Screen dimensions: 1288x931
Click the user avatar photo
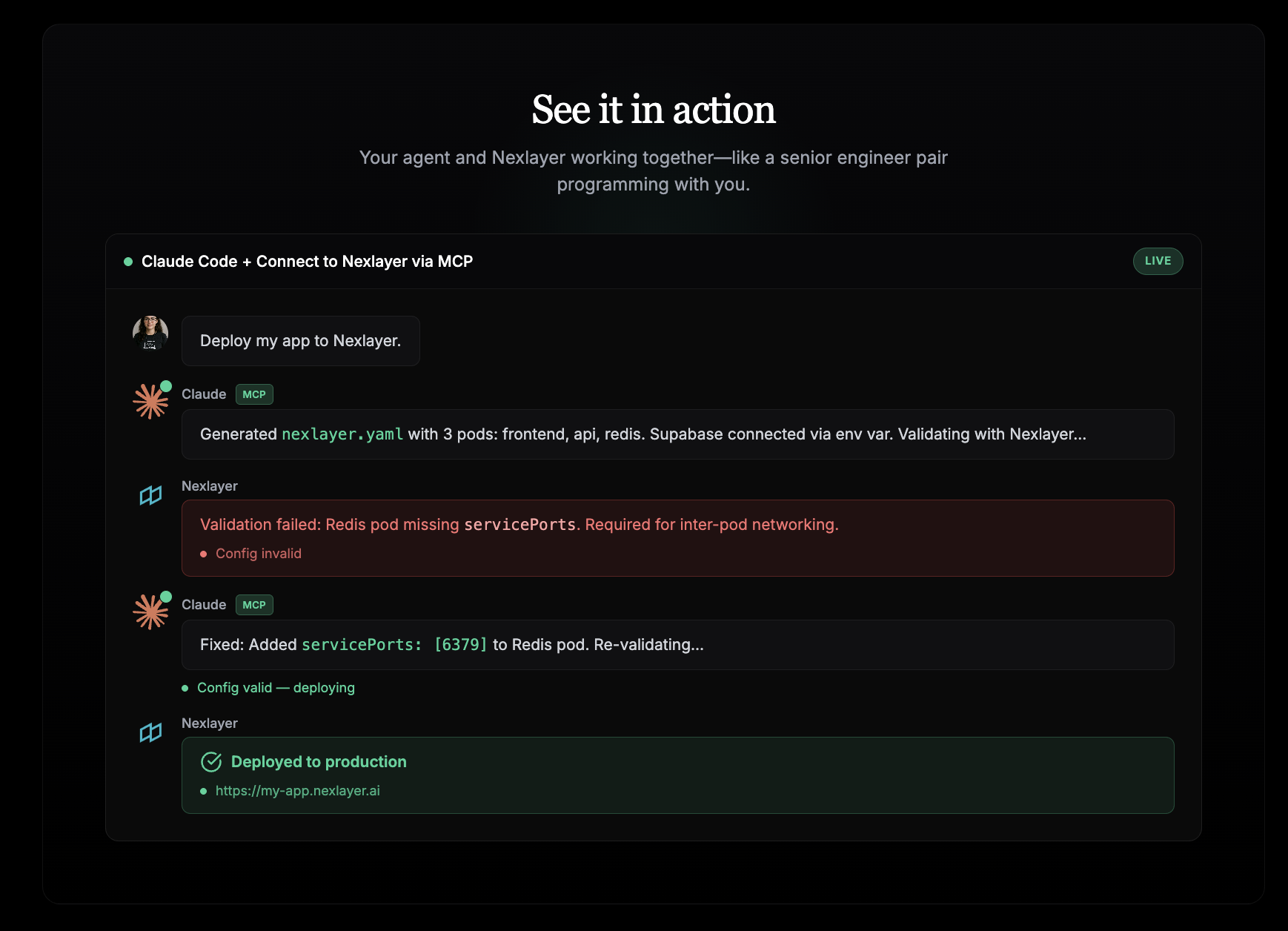[150, 333]
